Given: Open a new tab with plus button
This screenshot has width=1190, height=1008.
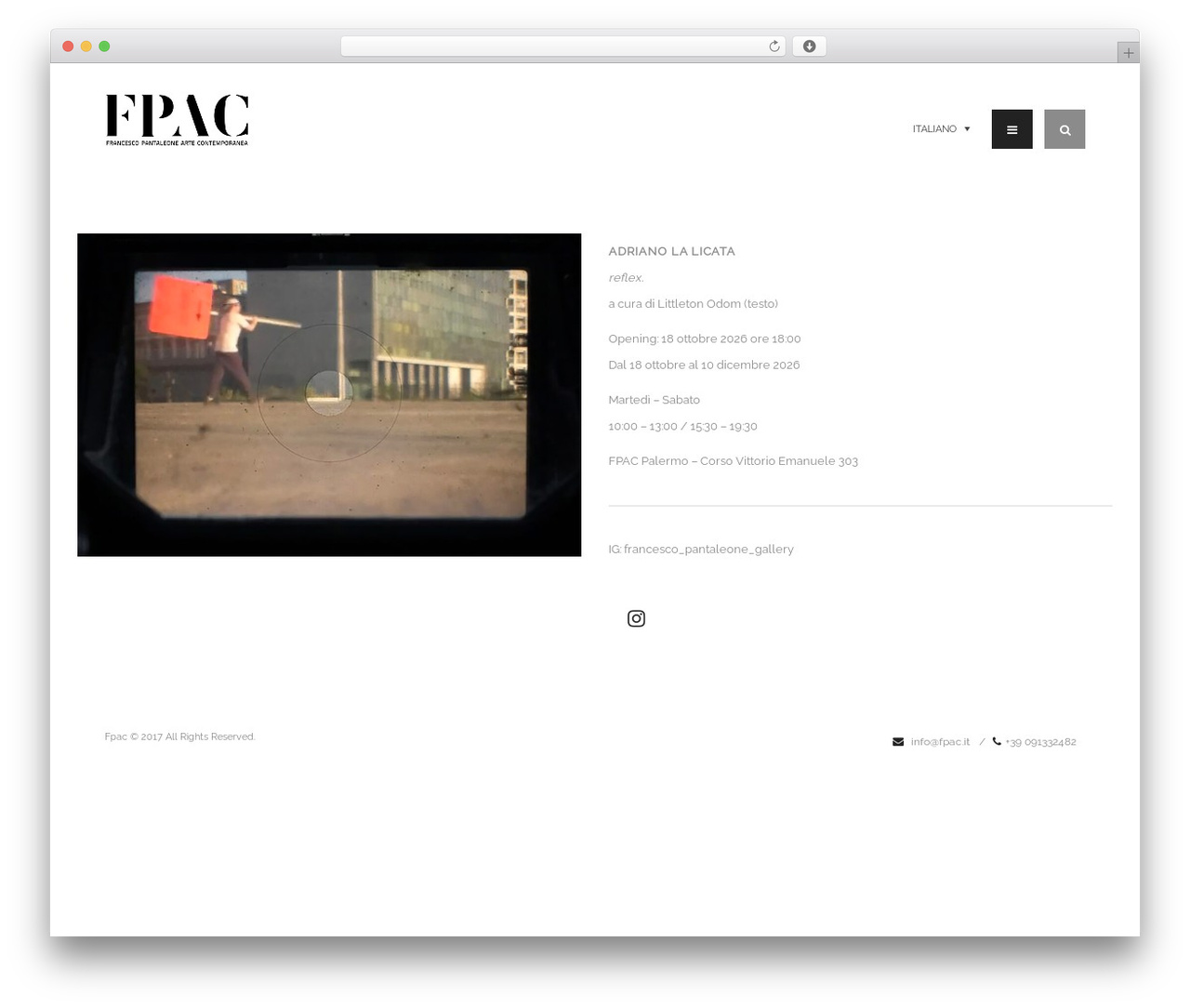Looking at the screenshot, I should (x=1128, y=53).
